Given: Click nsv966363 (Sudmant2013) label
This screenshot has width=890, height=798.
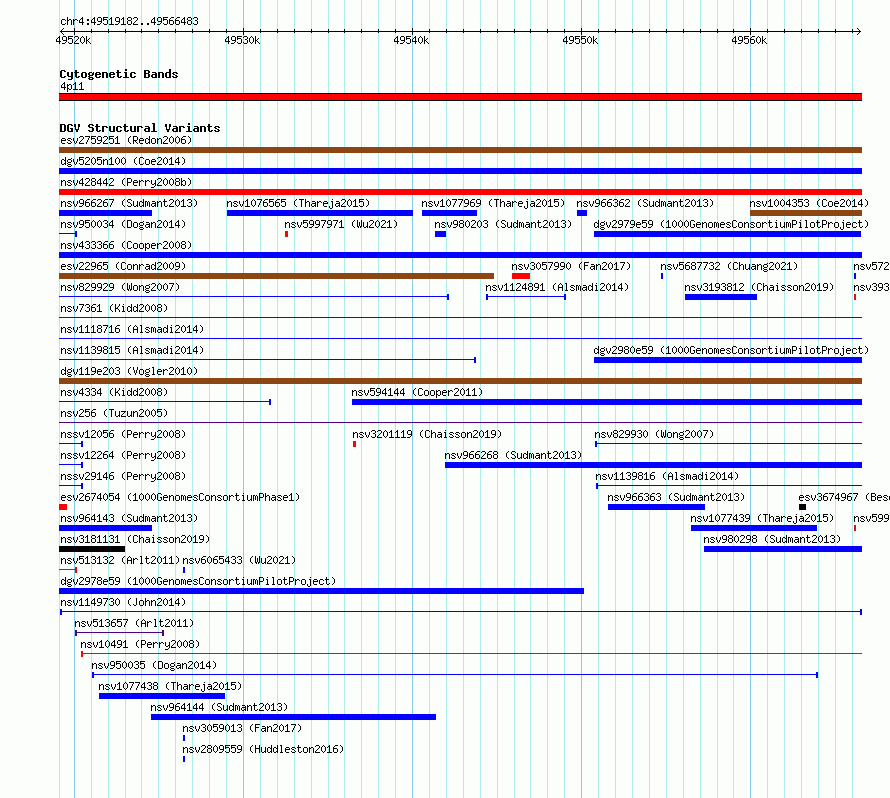Looking at the screenshot, I should coord(676,497).
